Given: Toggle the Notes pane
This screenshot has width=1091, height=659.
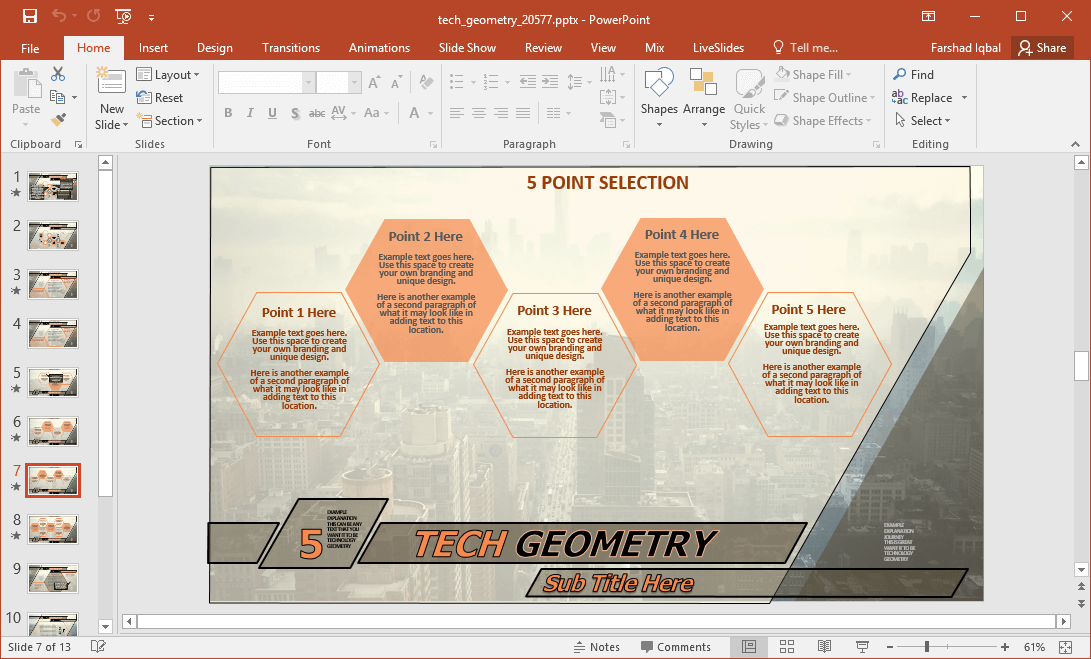Looking at the screenshot, I should (x=596, y=647).
